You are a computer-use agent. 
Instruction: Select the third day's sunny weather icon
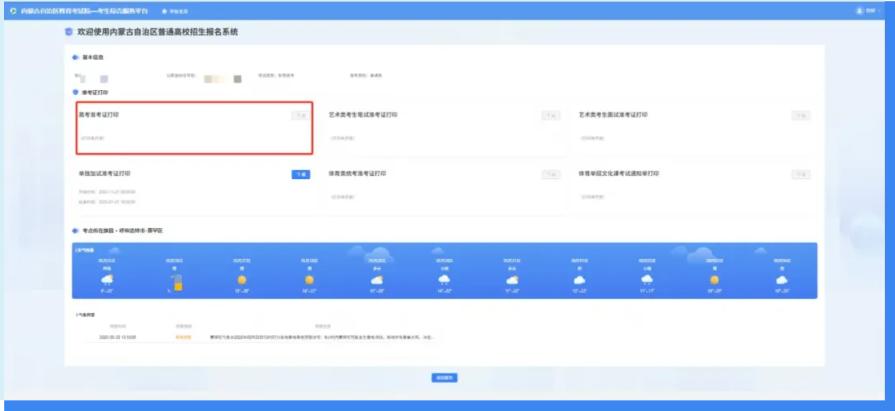click(241, 280)
